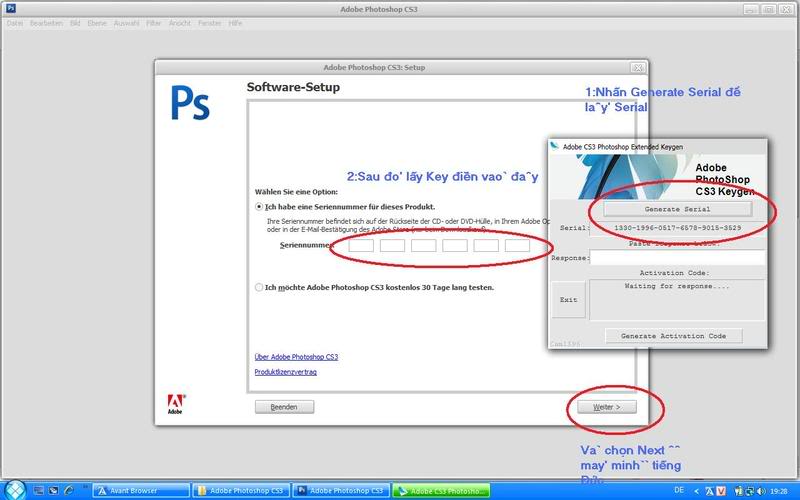
Task: Click the network connection tray icon
Action: pos(750,491)
